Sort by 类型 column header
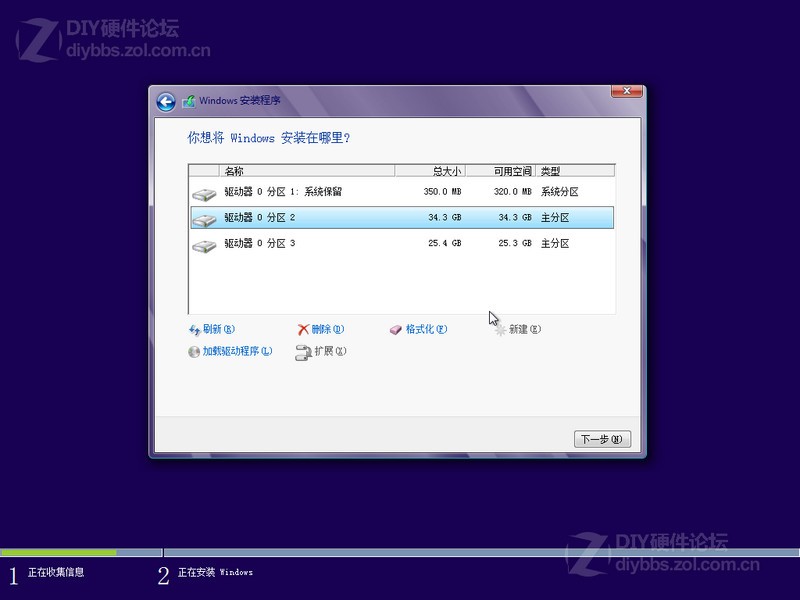 tap(575, 171)
